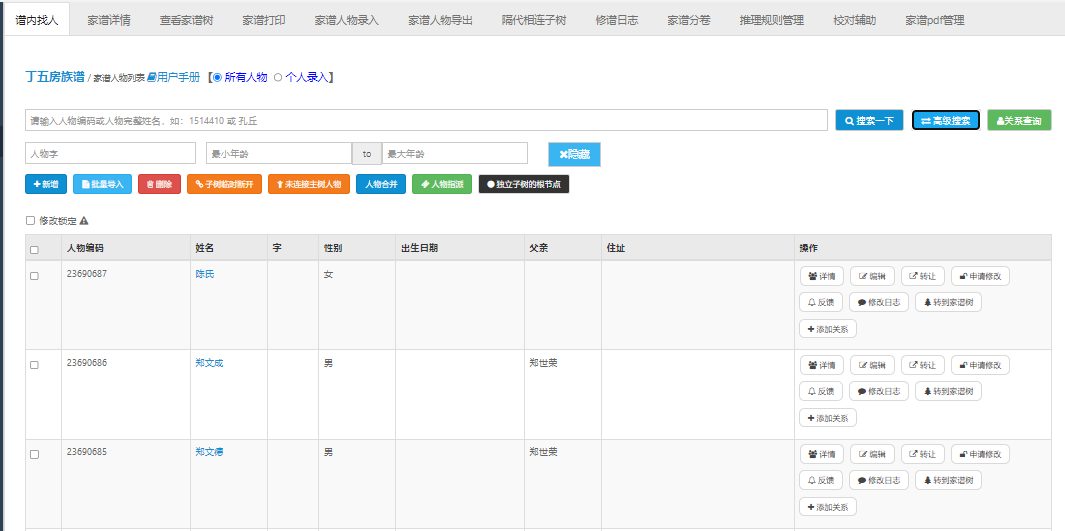Click the 人物字 input field
Viewport: 1065px width, 531px height.
[x=110, y=153]
